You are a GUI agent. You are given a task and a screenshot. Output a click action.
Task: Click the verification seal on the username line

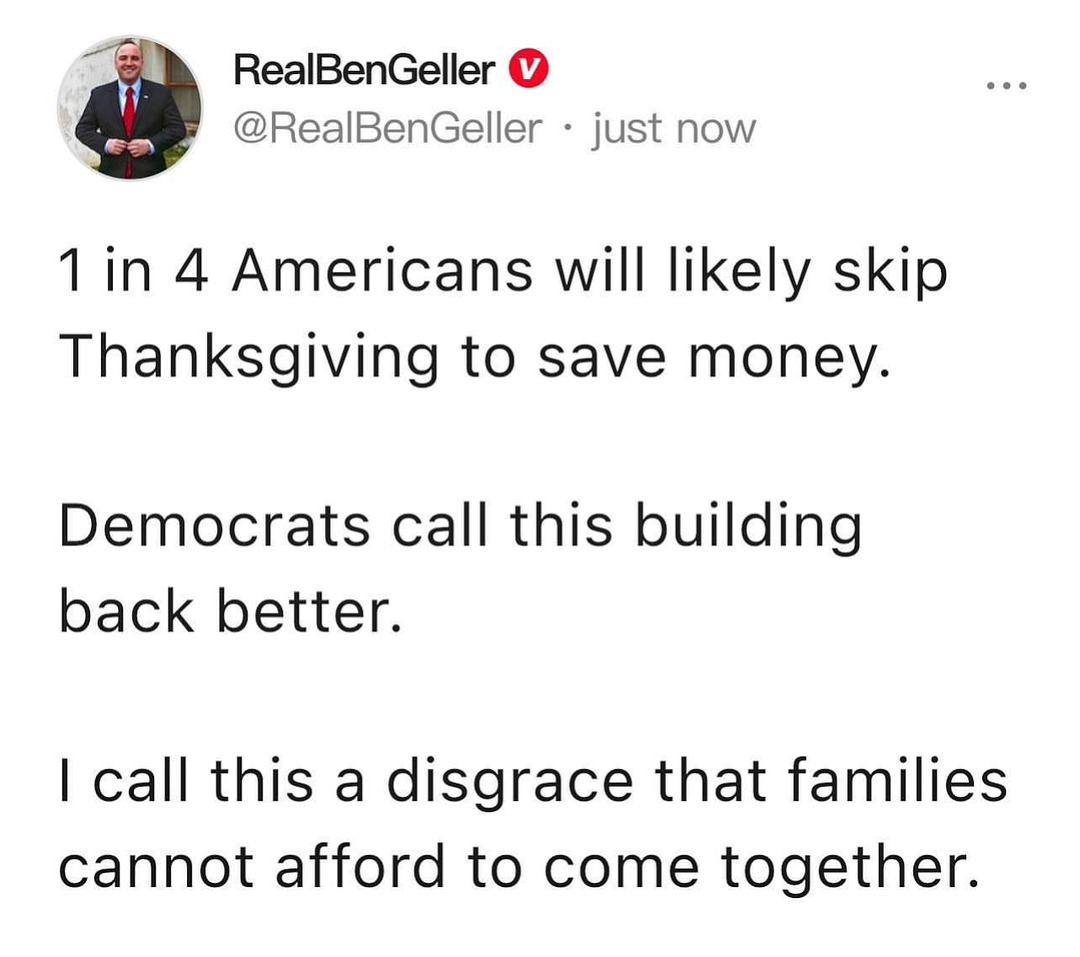530,69
